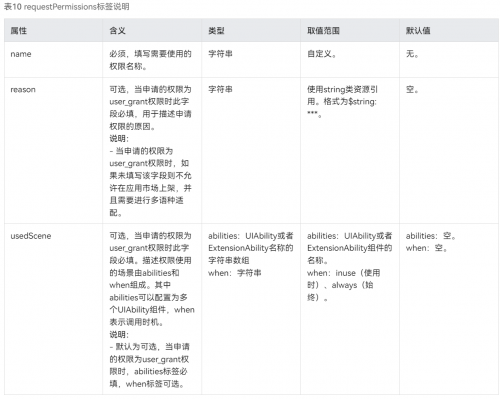Screen dimensions: 500x399
Task: Click 'when: 空。' default value text
Action: click(426, 248)
